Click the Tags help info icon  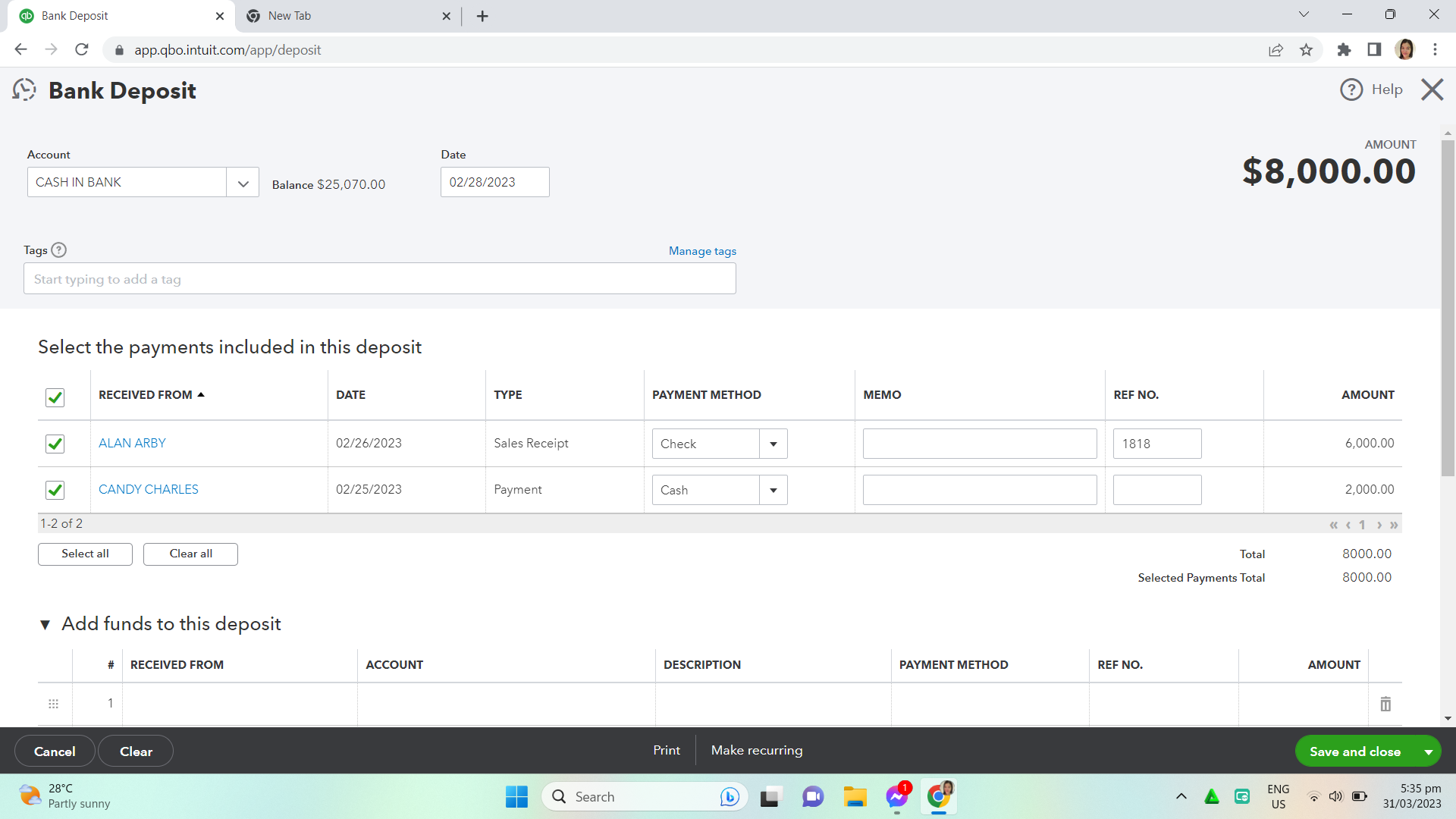click(59, 250)
